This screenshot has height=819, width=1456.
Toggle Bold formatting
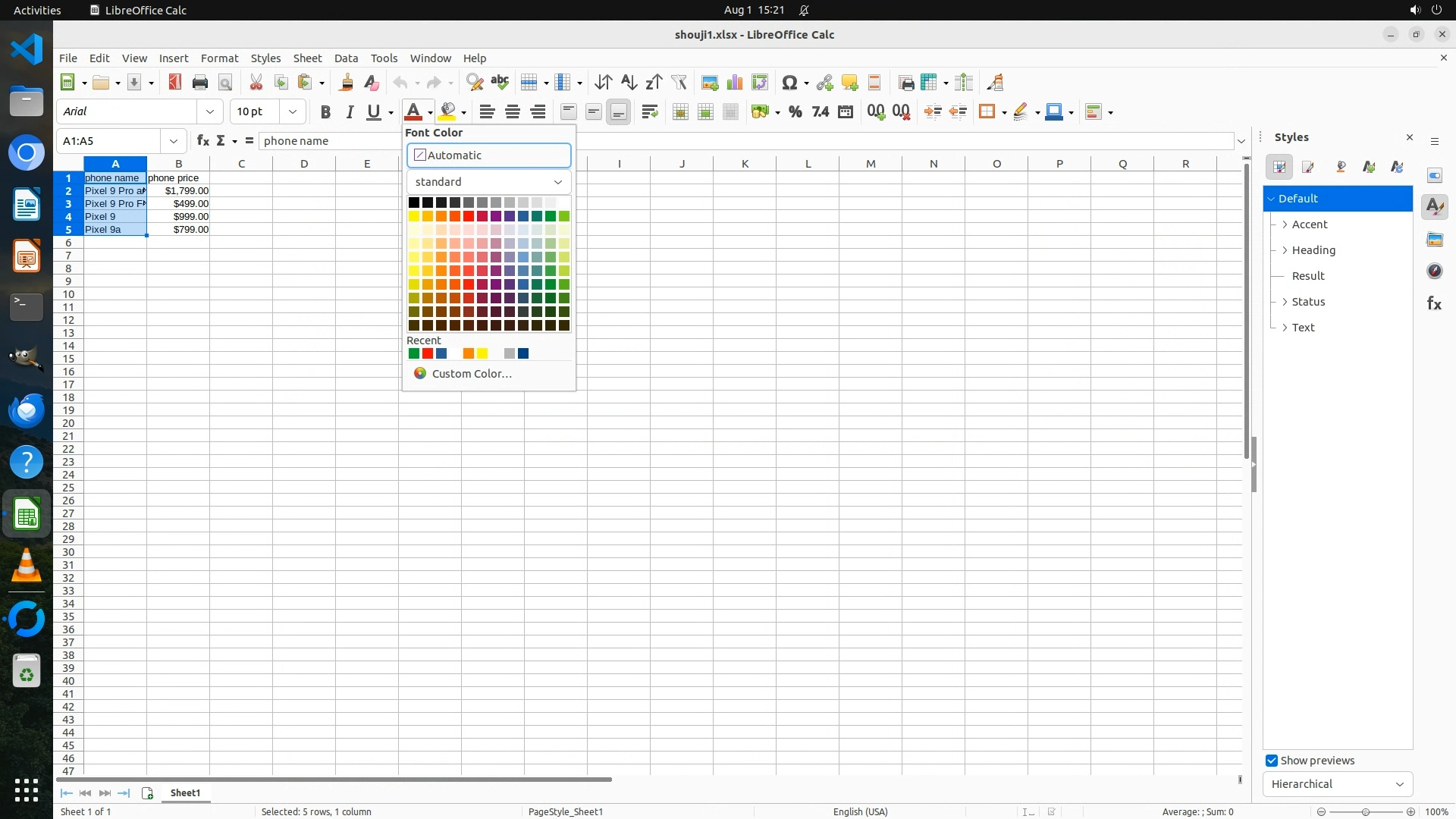325,112
